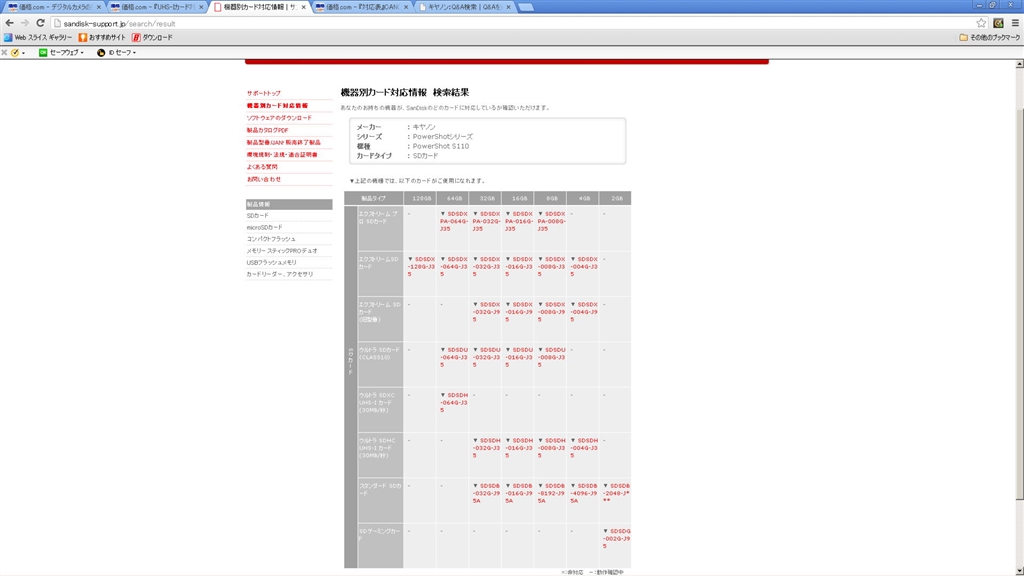Select SDカード in product info list
This screenshot has height=576, width=1024.
click(258, 216)
